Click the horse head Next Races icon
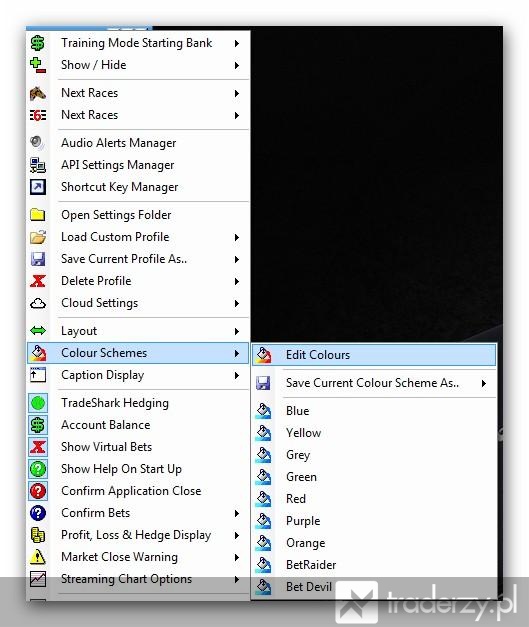This screenshot has width=529, height=627. (x=38, y=93)
